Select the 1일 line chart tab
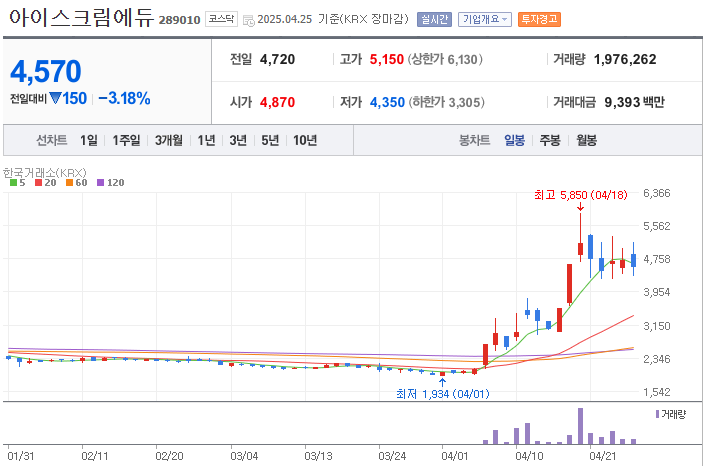This screenshot has width=703, height=466. tap(89, 140)
